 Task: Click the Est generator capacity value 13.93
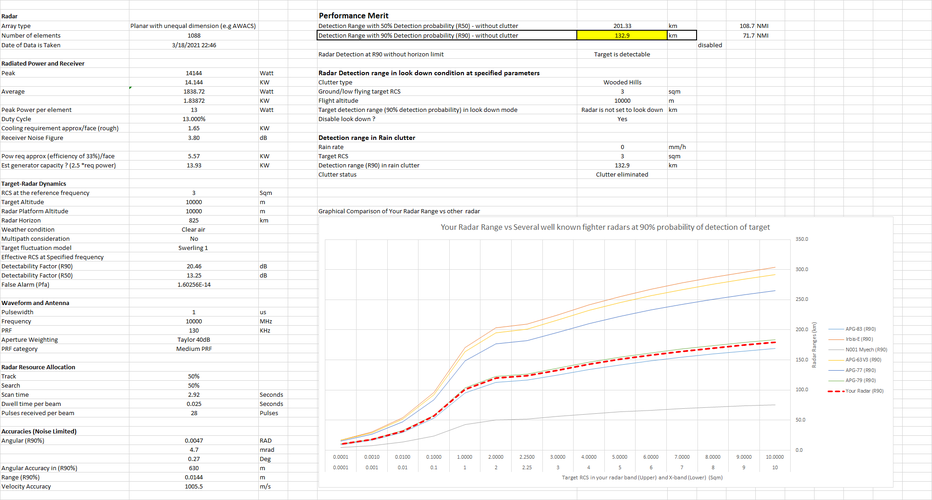tap(194, 166)
